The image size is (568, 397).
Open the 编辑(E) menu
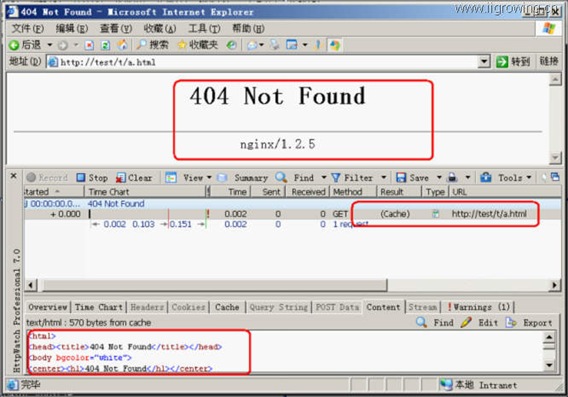[x=72, y=28]
